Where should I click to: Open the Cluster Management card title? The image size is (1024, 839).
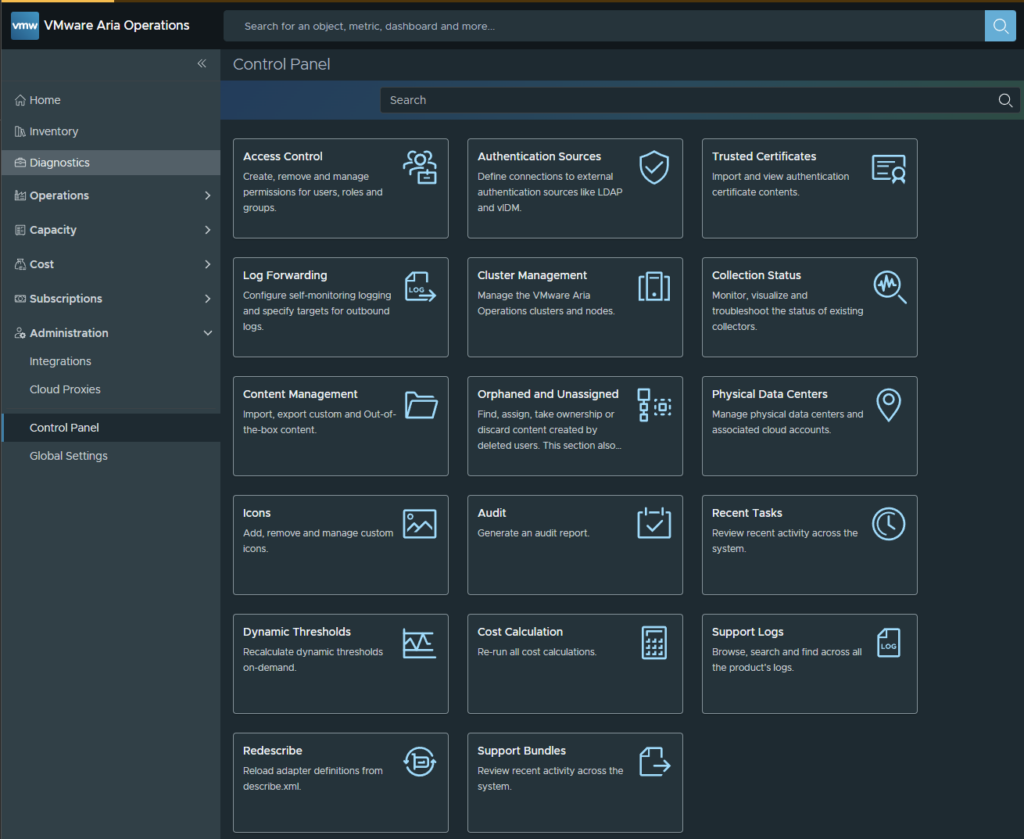[x=532, y=275]
